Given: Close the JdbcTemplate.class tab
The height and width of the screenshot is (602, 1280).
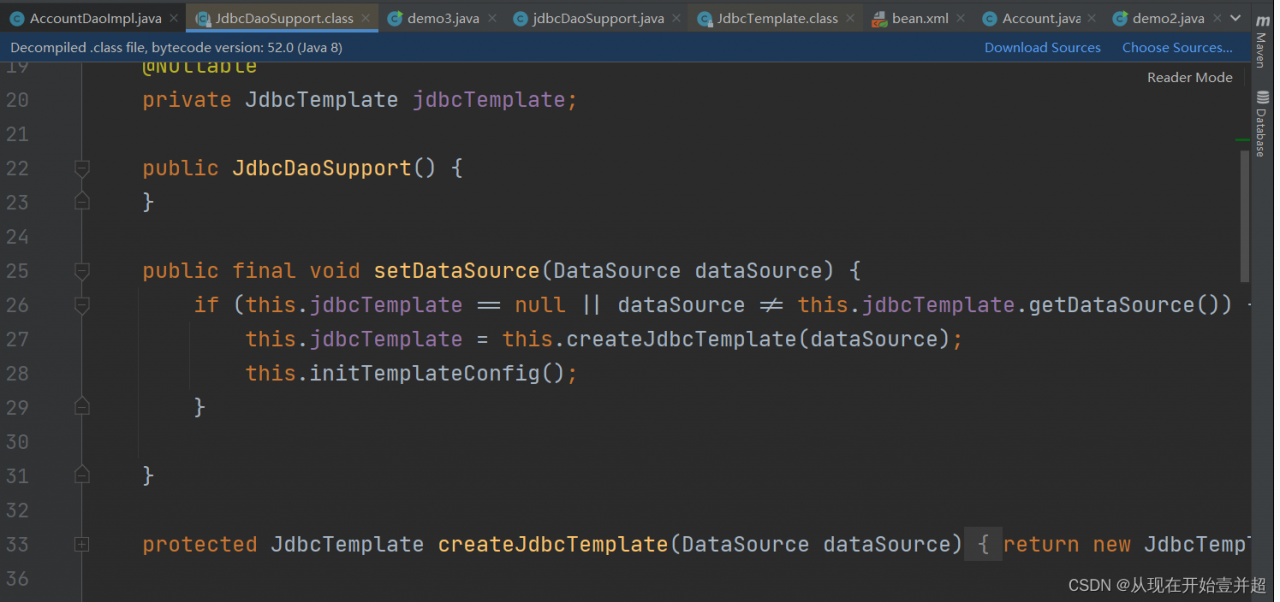Looking at the screenshot, I should coord(849,19).
